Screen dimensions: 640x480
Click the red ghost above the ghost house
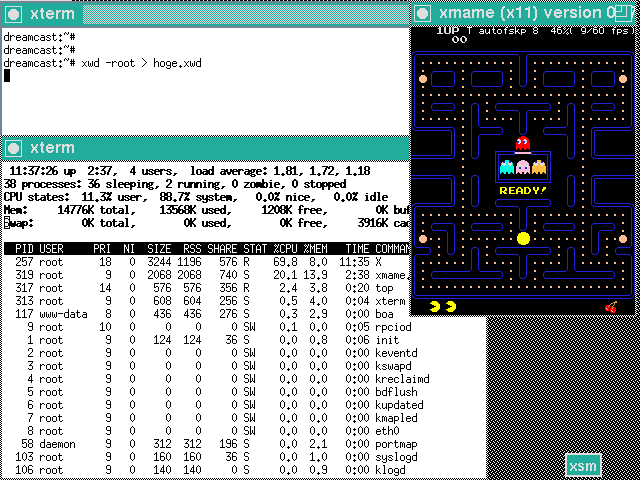(522, 143)
